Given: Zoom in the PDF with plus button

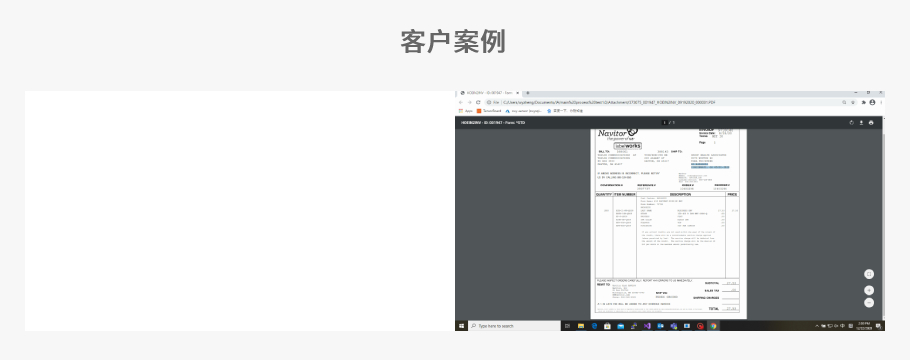Looking at the screenshot, I should [869, 290].
